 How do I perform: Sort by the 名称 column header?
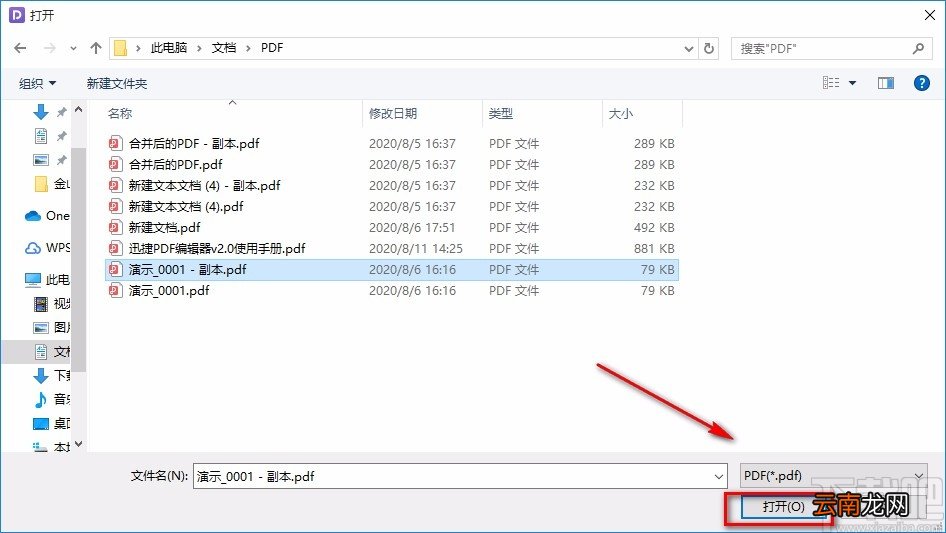click(x=120, y=113)
